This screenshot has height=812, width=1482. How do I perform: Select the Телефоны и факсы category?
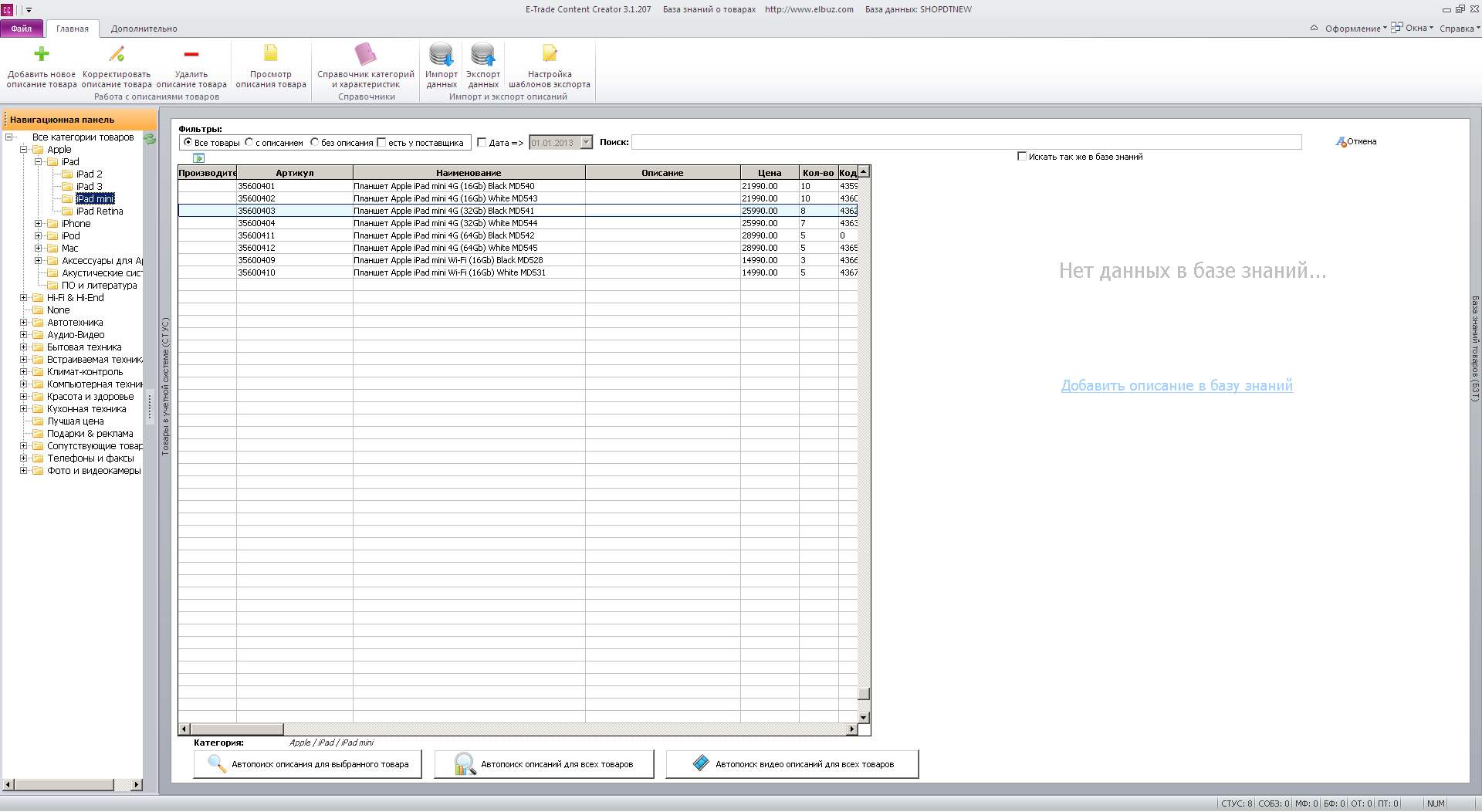(90, 458)
